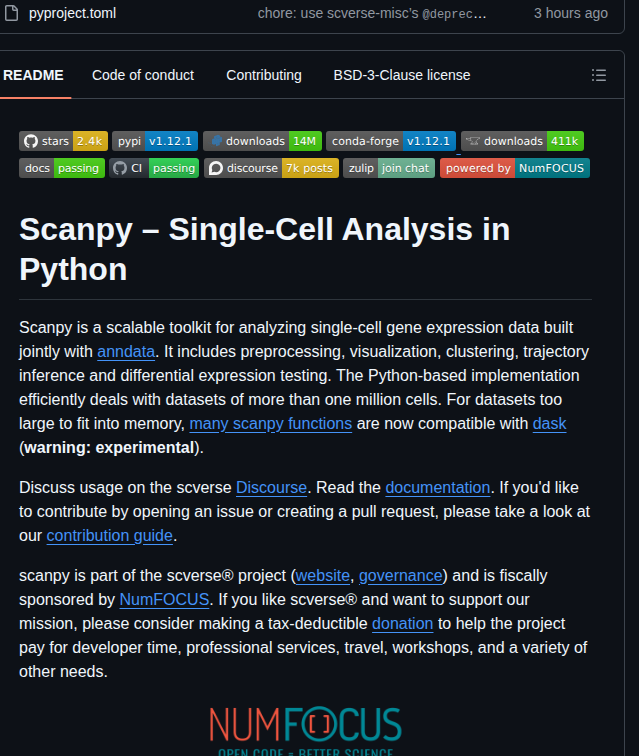Click the pyproject.toml file icon
Viewport: 639px width, 756px height.
[11, 13]
